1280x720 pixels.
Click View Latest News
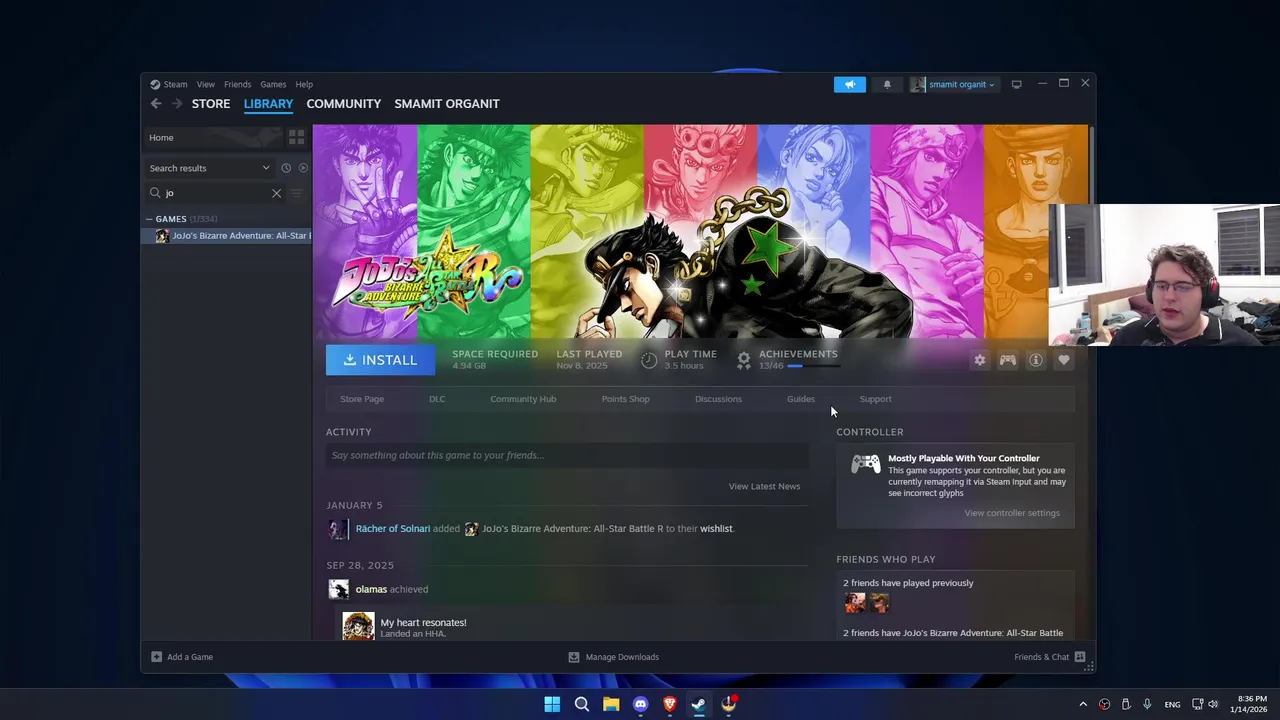pyautogui.click(x=764, y=486)
